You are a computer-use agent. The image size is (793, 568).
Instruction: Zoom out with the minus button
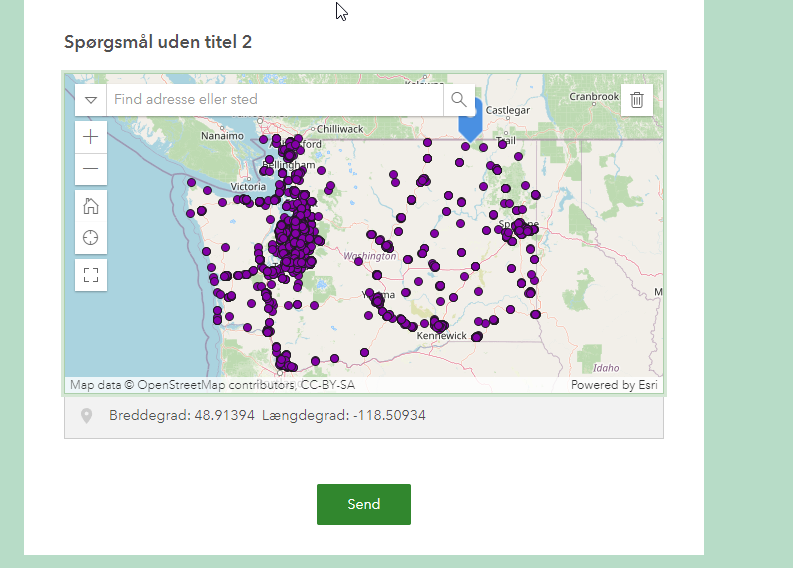[91, 169]
